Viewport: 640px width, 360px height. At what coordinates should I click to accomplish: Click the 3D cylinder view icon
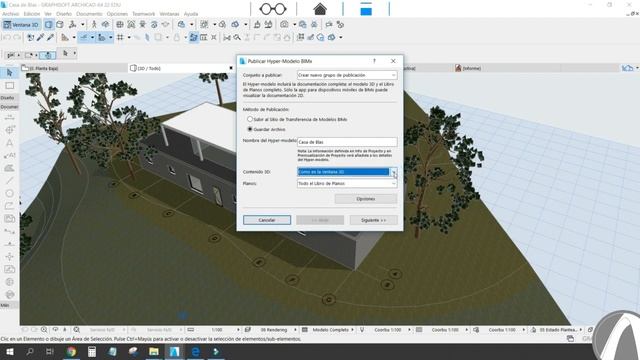[60, 24]
